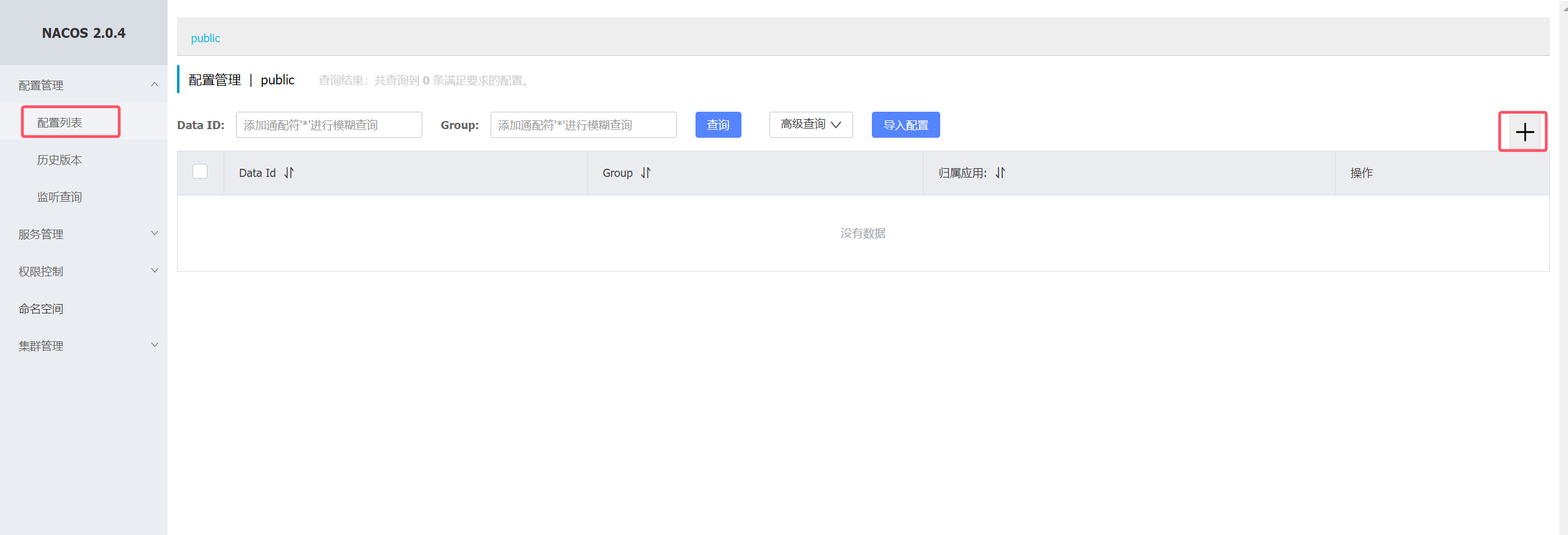The width and height of the screenshot is (1568, 535).
Task: Open 配置列表 in the sidebar
Action: 60,123
